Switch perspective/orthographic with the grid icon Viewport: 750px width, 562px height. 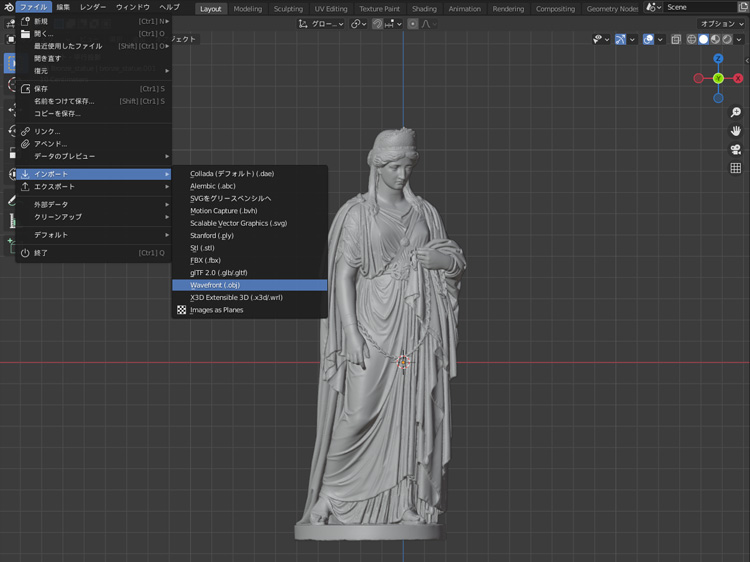click(x=736, y=167)
